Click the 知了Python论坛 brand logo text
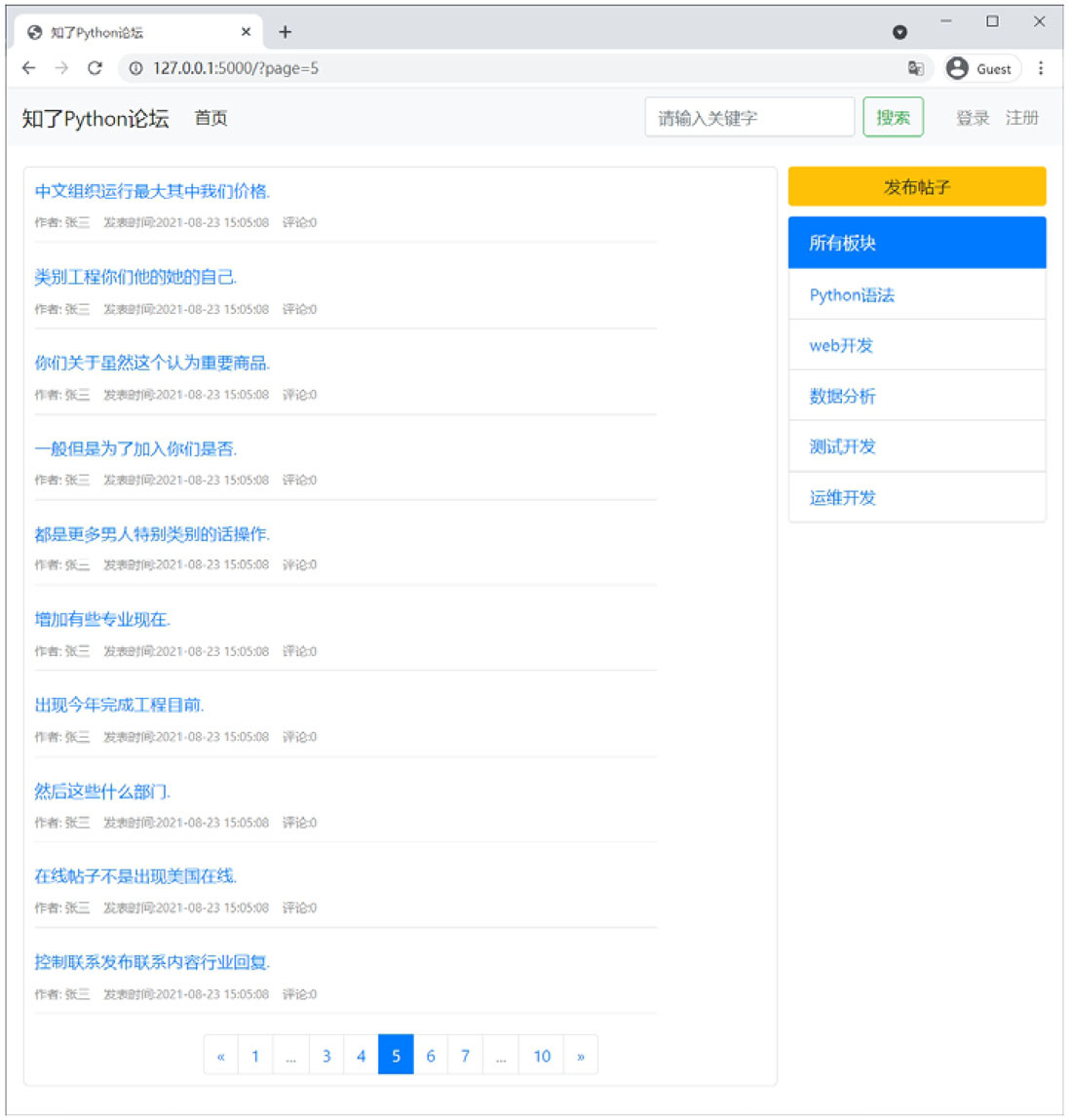Viewport: 1072px width, 1120px height. pos(95,119)
